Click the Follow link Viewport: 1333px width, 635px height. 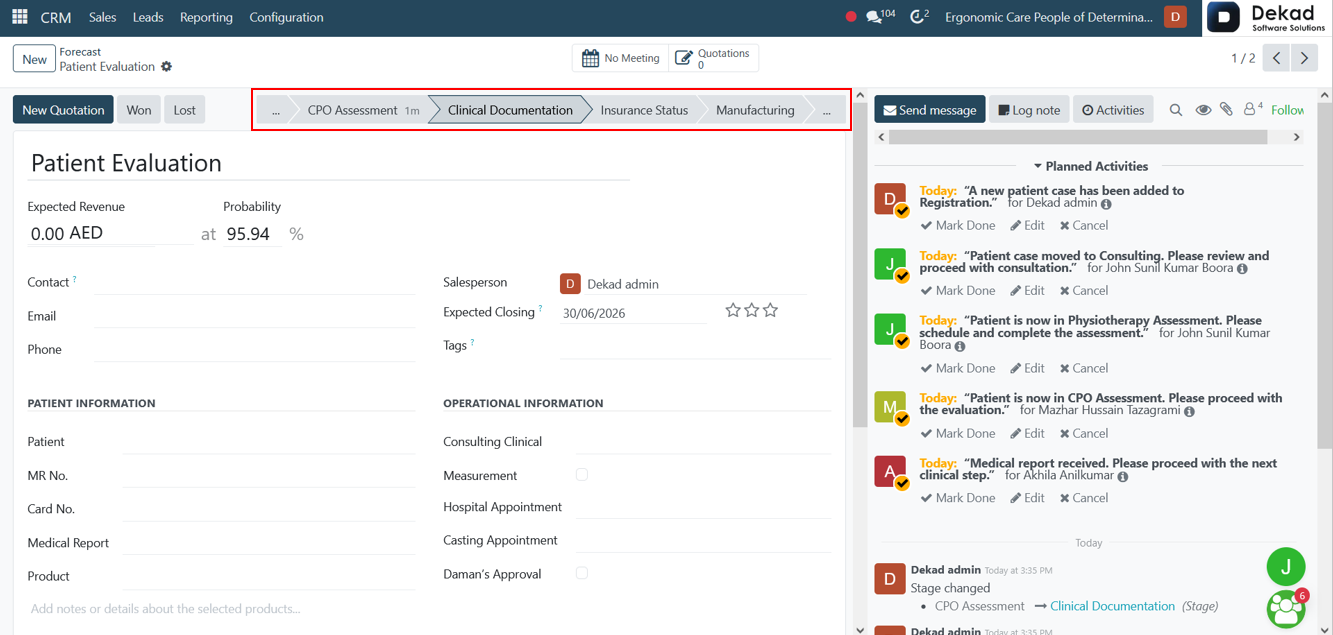[x=1288, y=110]
